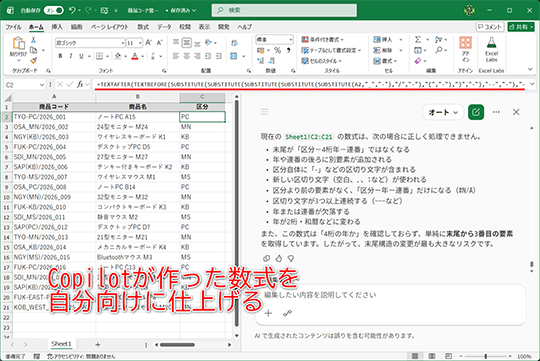Click the middle vertical align icon
540x361 pixels.
pyautogui.click(x=186, y=43)
